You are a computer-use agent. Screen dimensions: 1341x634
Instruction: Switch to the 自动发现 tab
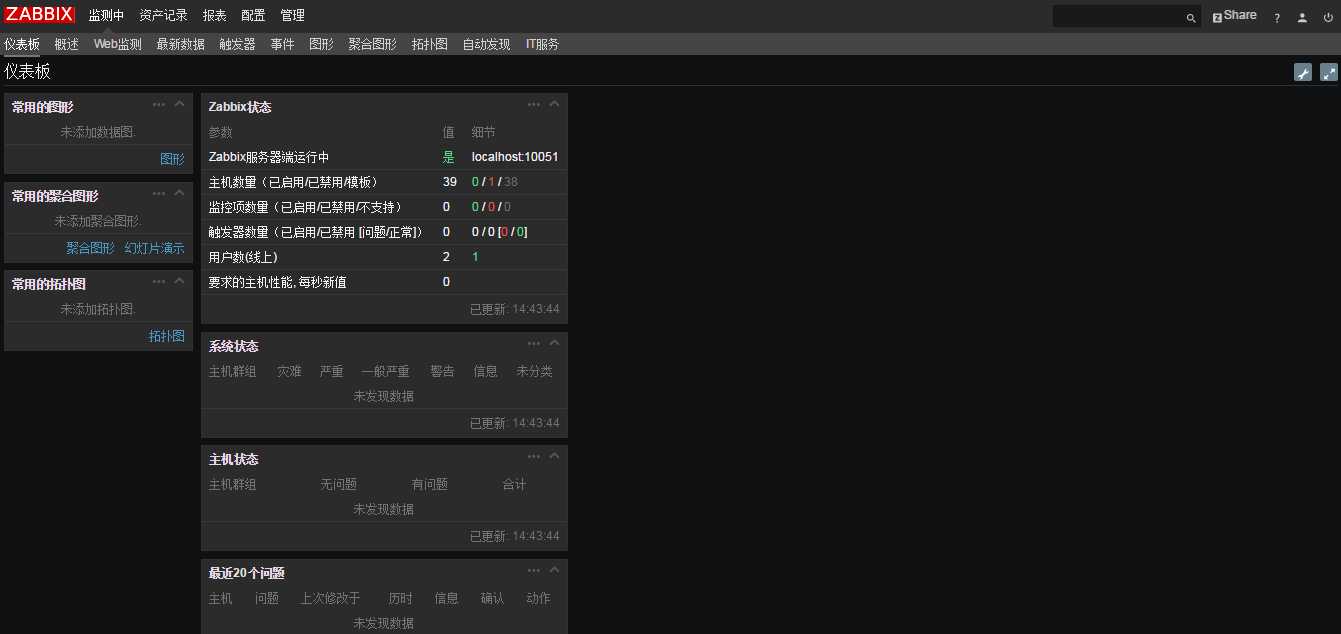(x=487, y=44)
